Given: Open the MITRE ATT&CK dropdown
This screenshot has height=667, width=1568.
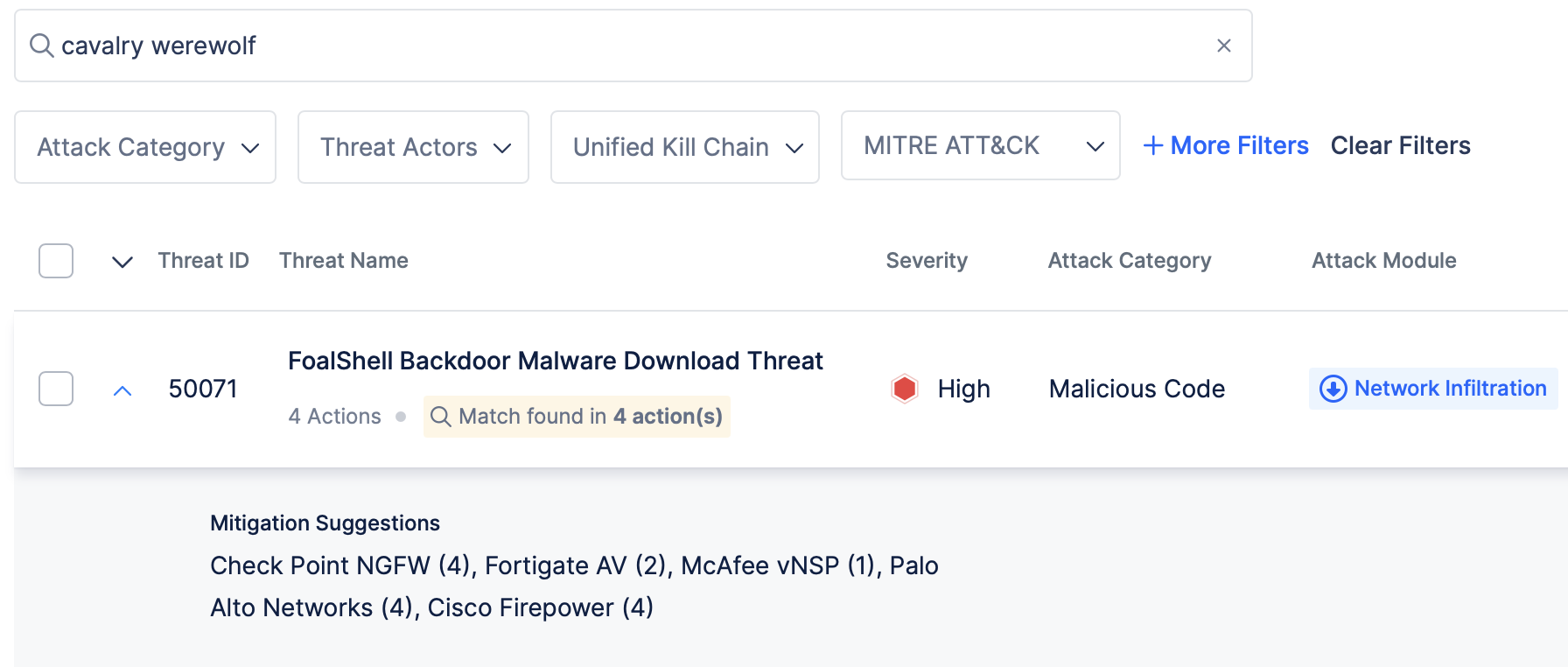Looking at the screenshot, I should point(980,146).
